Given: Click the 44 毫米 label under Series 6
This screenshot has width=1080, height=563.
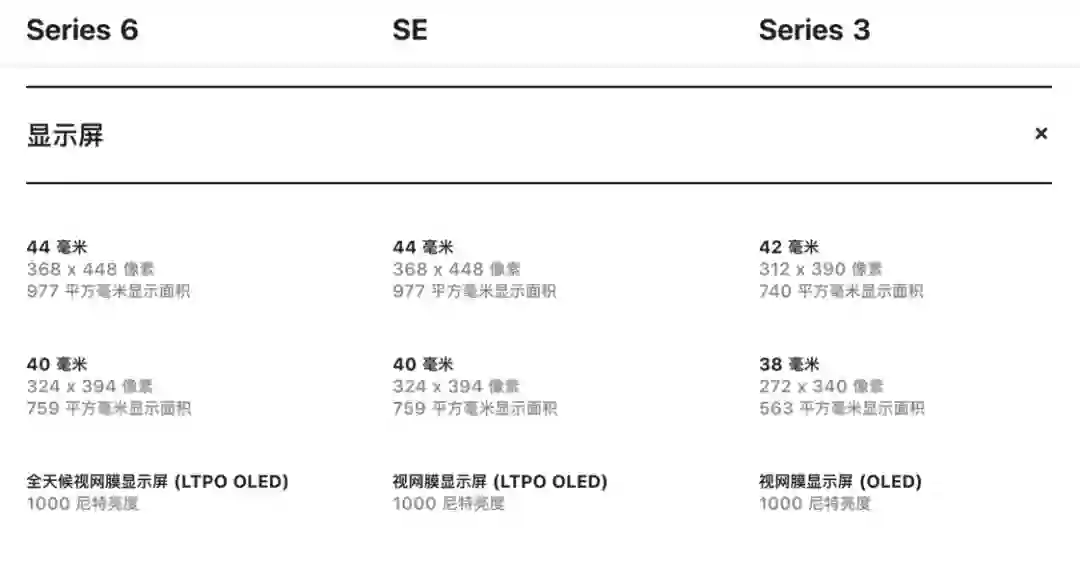Looking at the screenshot, I should 57,247.
